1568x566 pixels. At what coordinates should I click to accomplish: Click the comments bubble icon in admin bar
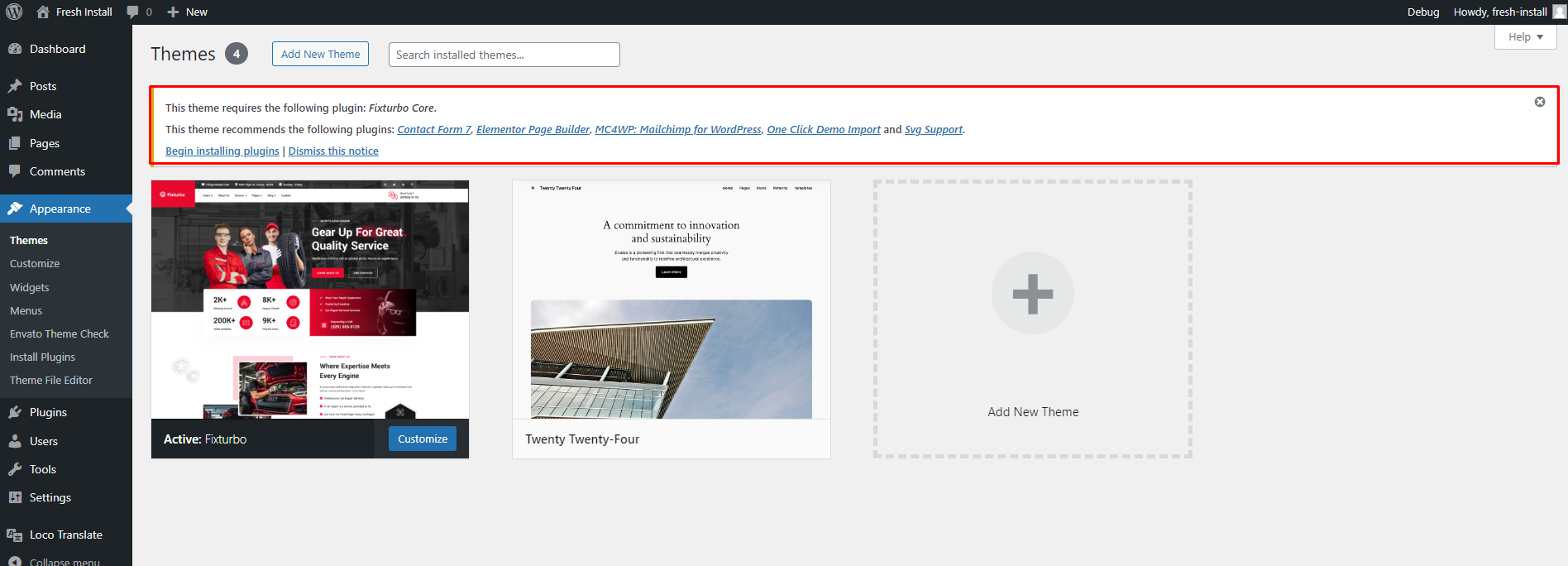point(132,12)
